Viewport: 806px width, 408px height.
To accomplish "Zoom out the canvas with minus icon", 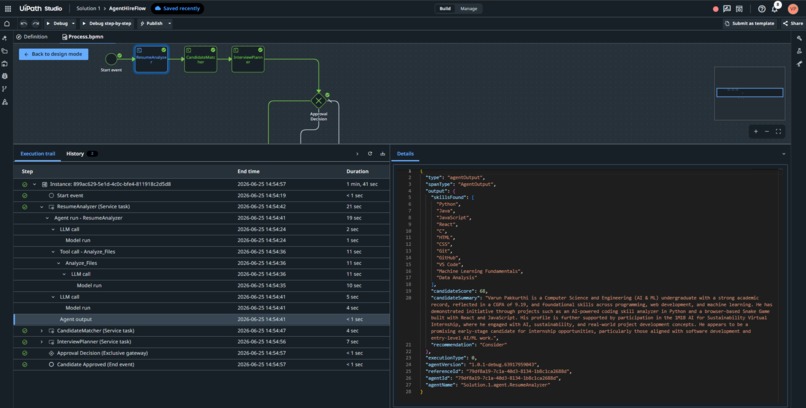I will coord(767,132).
